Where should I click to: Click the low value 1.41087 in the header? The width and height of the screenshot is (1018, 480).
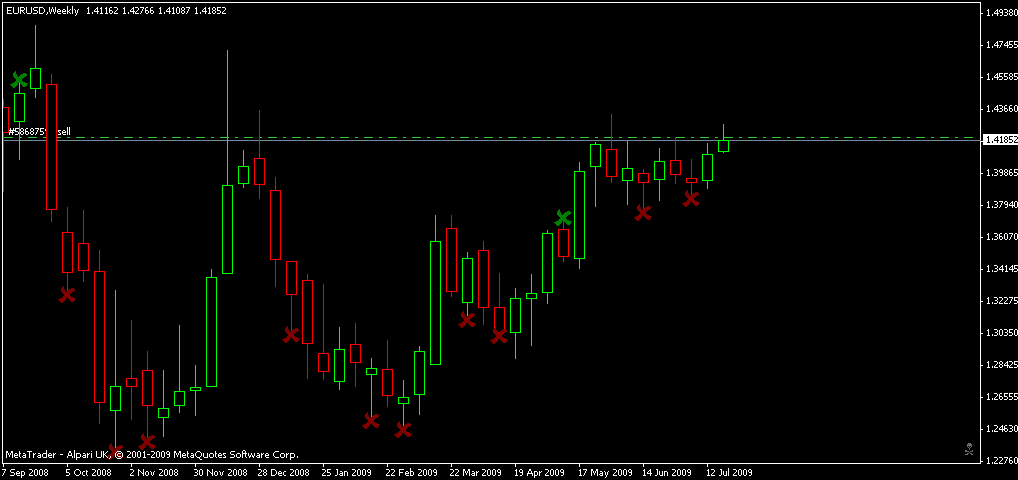(175, 10)
